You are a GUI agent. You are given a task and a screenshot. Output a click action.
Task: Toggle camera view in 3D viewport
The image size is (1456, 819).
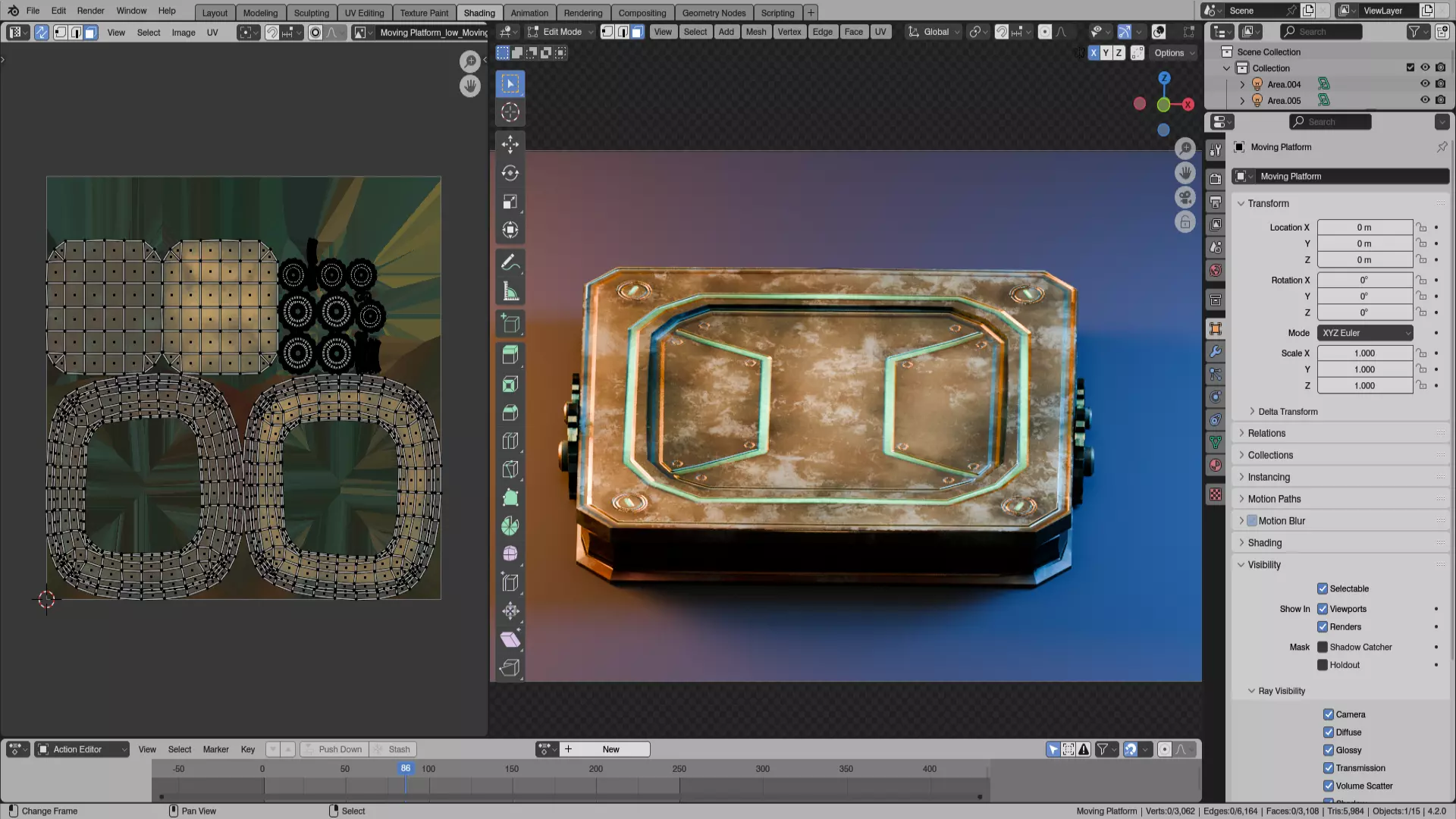(x=1185, y=197)
